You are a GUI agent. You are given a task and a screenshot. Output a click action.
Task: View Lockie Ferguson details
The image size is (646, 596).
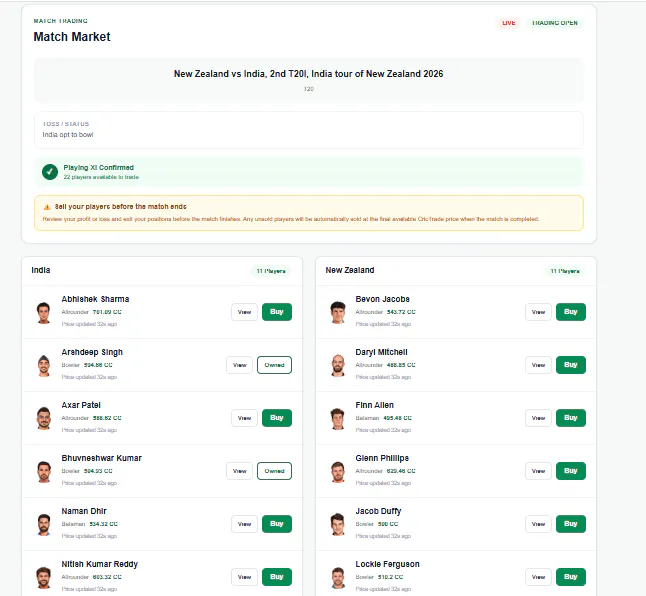coord(538,577)
